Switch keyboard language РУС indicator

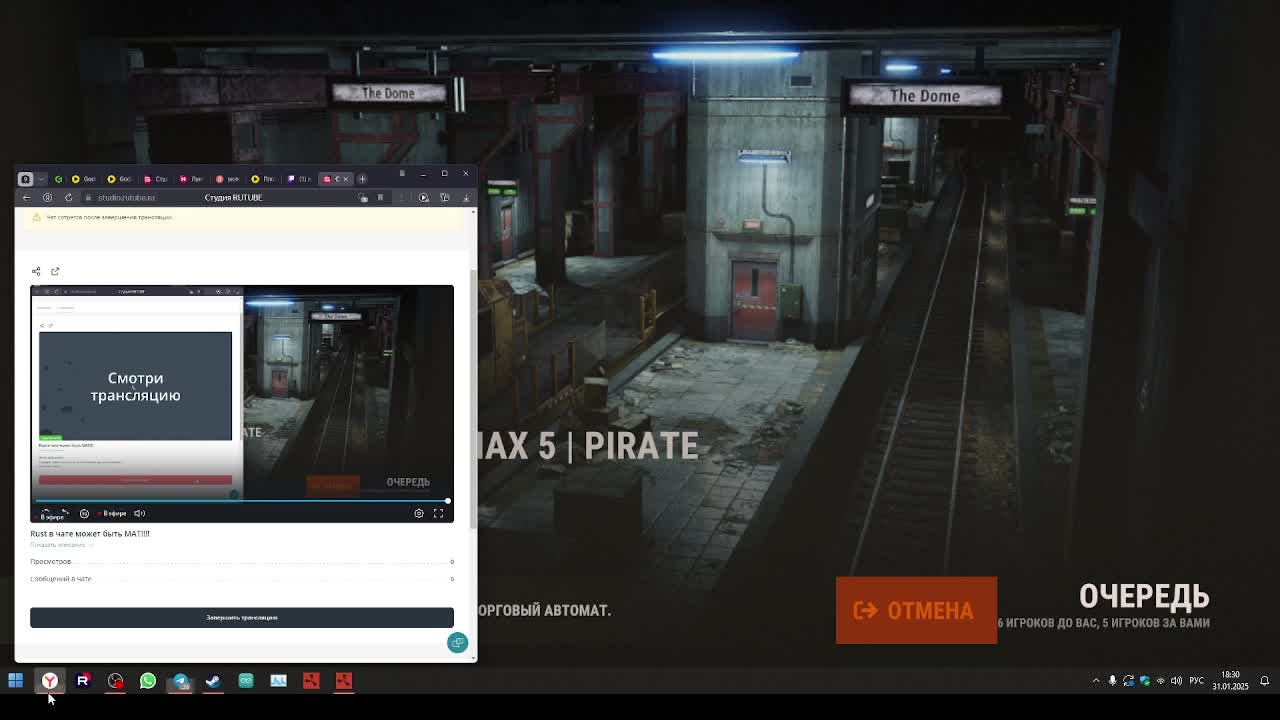(x=1197, y=681)
